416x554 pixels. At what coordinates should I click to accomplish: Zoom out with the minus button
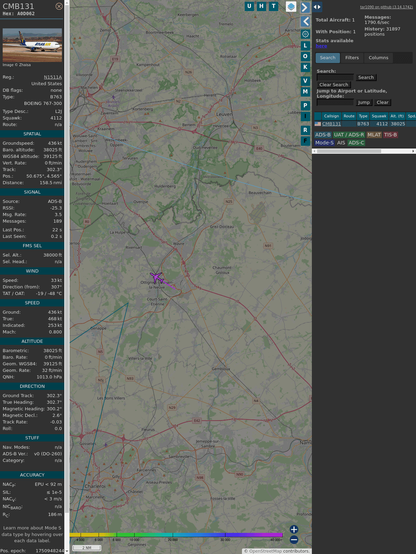pos(294,540)
